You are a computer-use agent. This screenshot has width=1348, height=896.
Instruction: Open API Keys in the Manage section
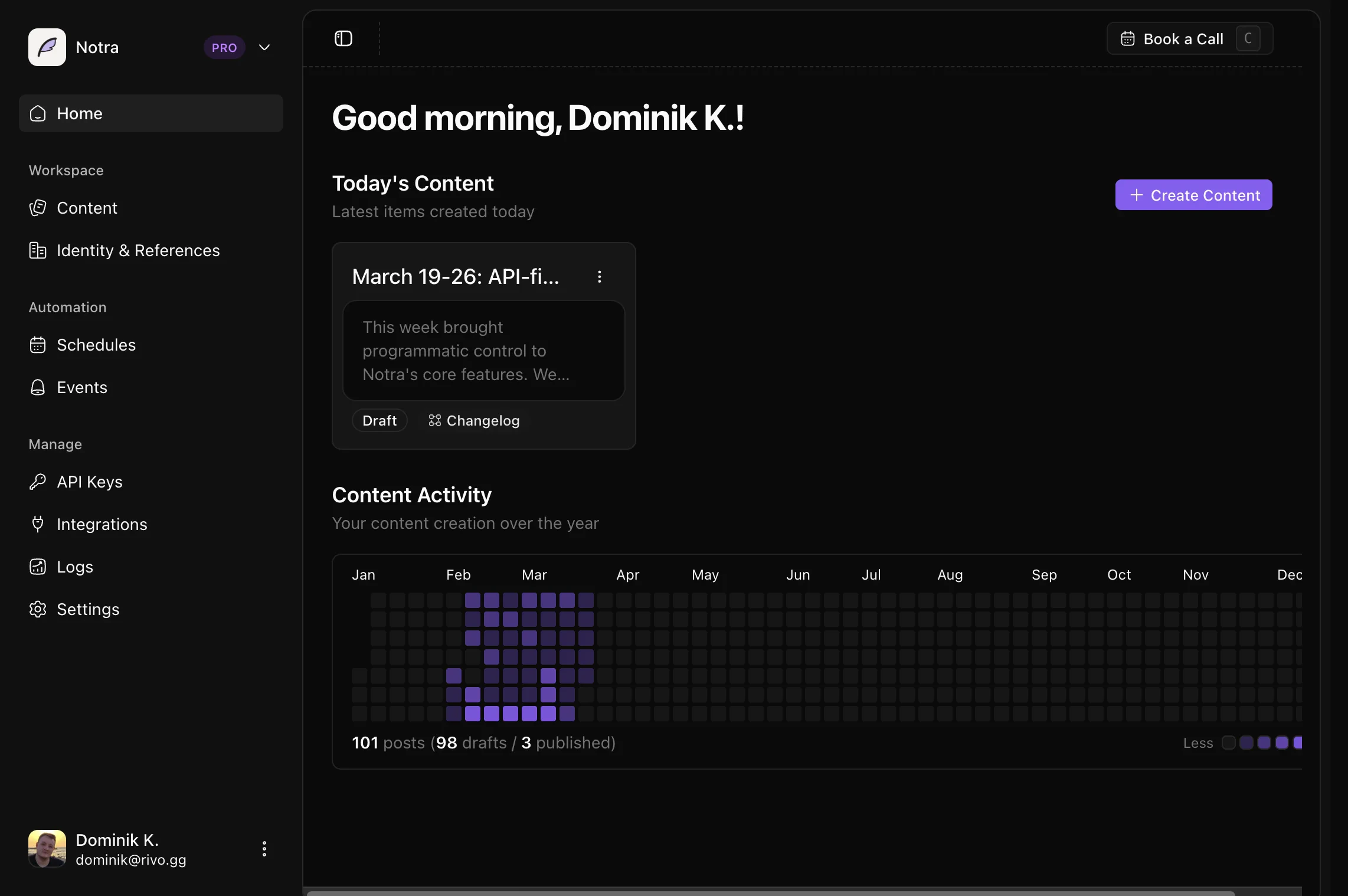[x=90, y=482]
